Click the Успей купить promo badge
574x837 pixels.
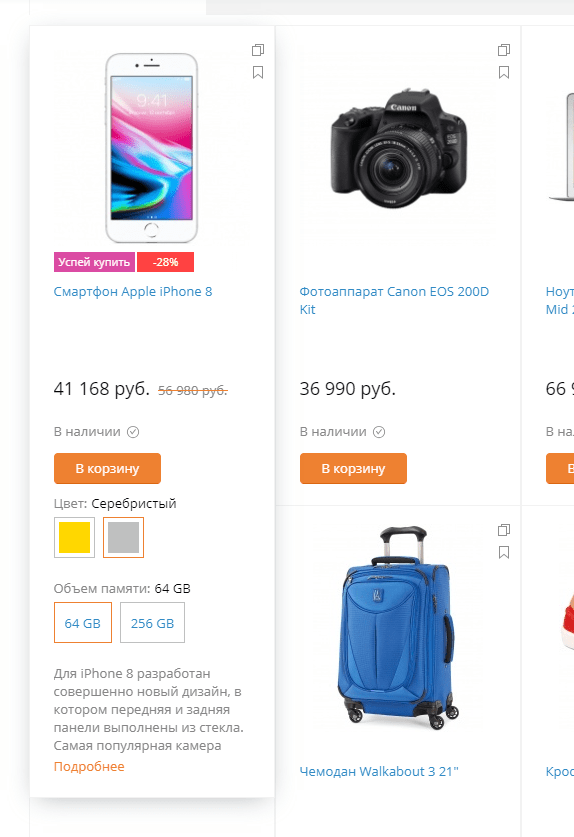(95, 262)
